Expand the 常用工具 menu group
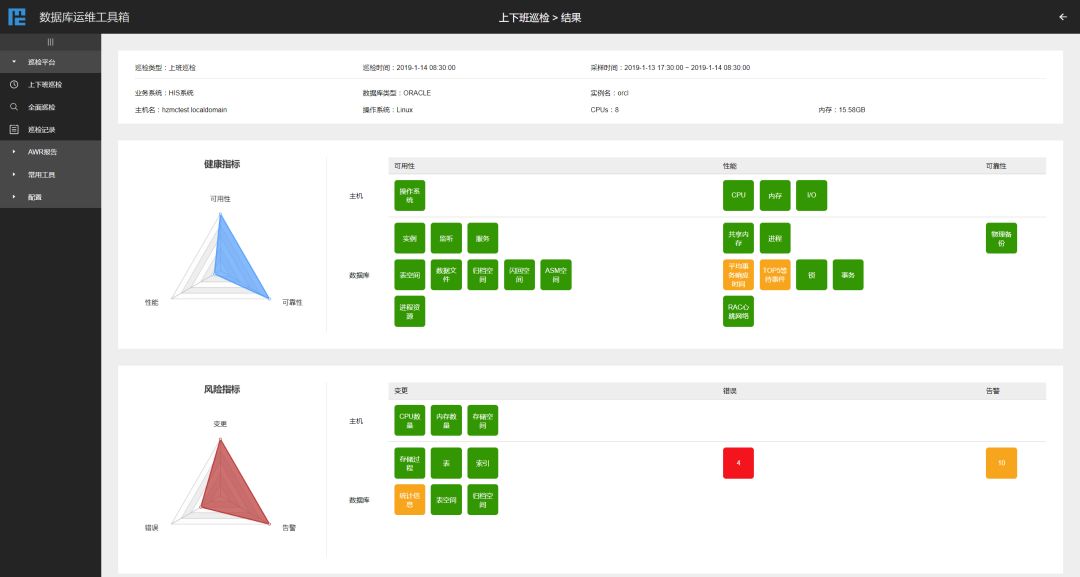This screenshot has height=577, width=1080. (50, 174)
